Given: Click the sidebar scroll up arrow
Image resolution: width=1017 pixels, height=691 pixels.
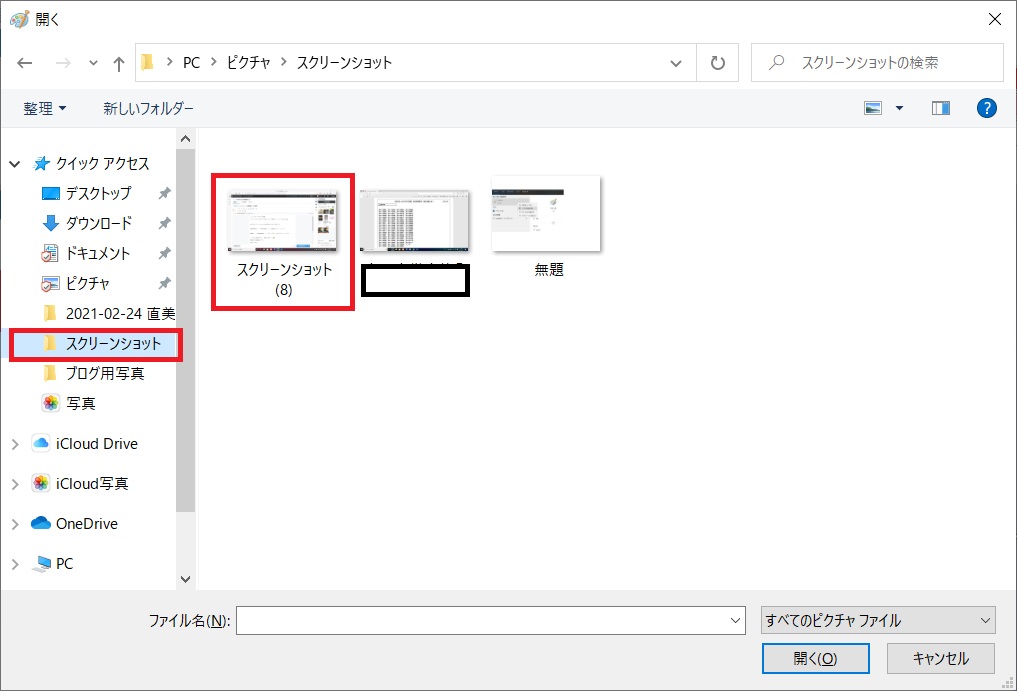Looking at the screenshot, I should [x=185, y=139].
